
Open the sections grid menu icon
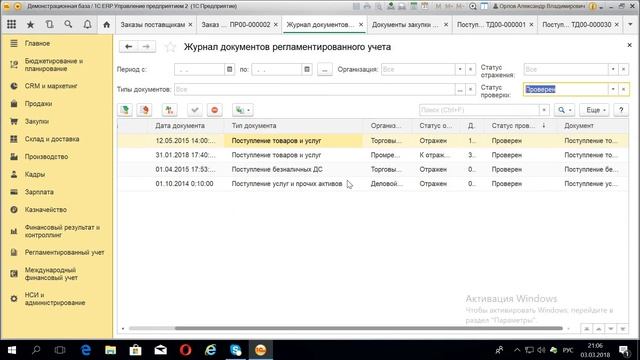tap(11, 24)
